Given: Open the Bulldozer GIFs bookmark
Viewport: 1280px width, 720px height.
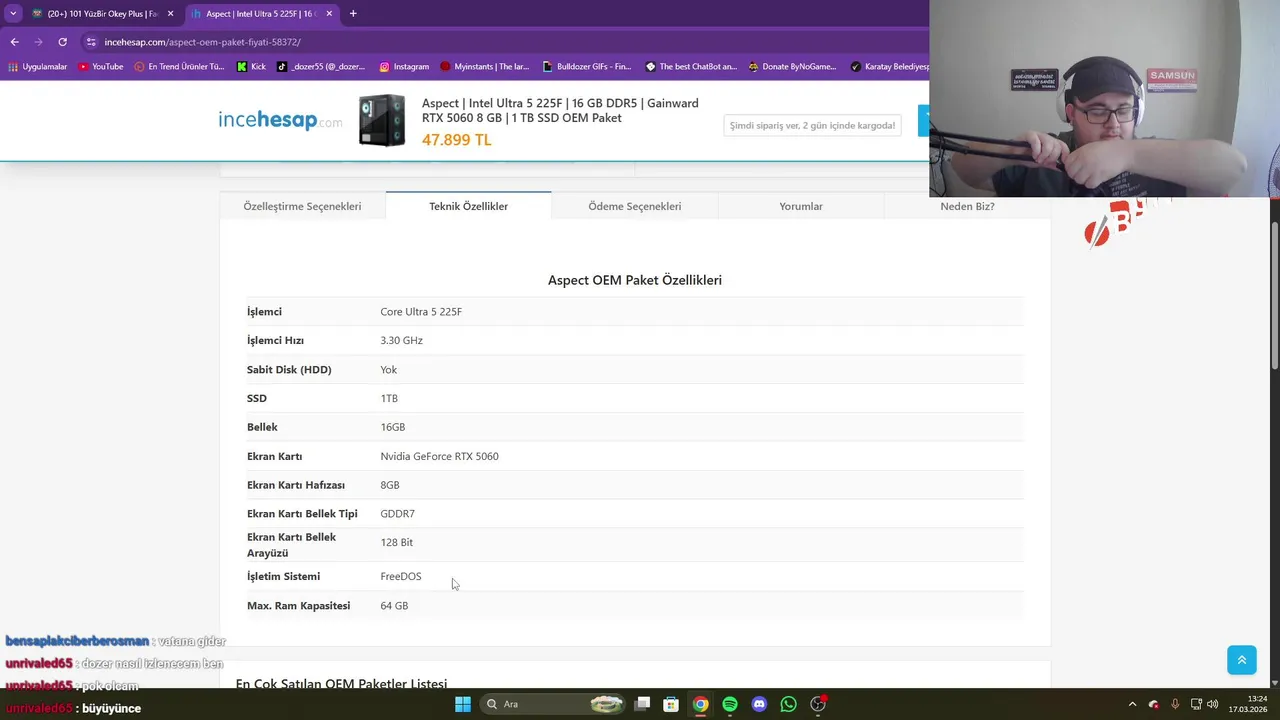Looking at the screenshot, I should [x=587, y=67].
